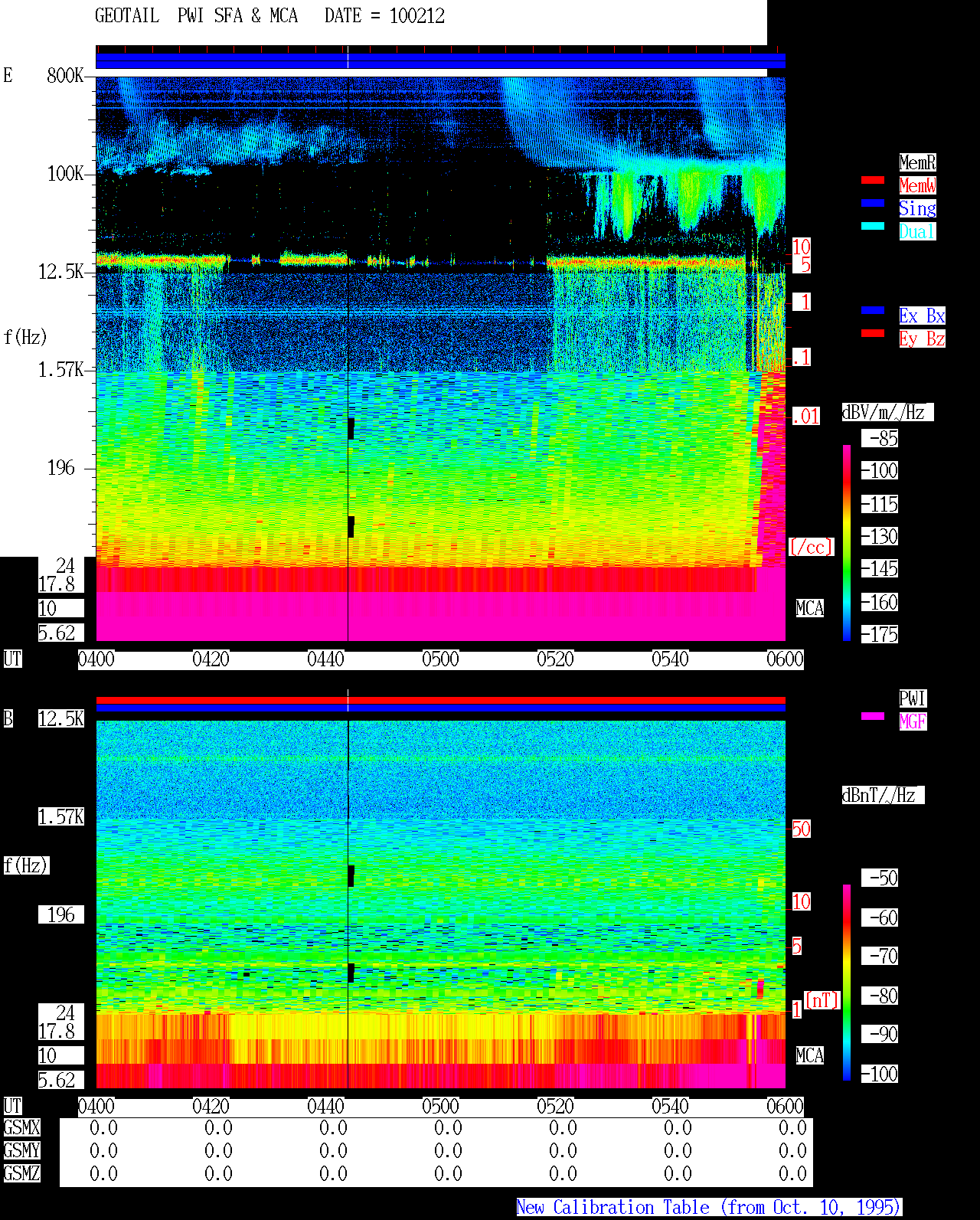Select the magenta MGF legend swatch
980x1220 pixels.
(873, 716)
